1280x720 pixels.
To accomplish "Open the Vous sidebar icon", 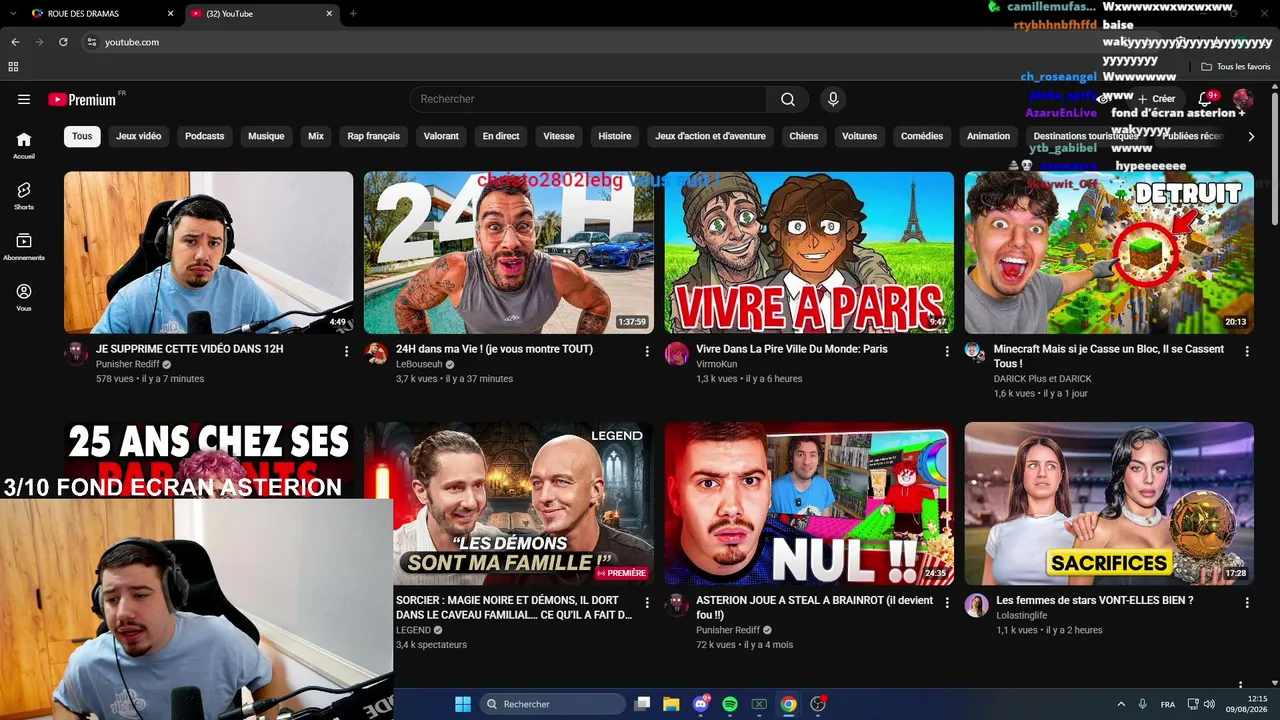I will point(24,298).
